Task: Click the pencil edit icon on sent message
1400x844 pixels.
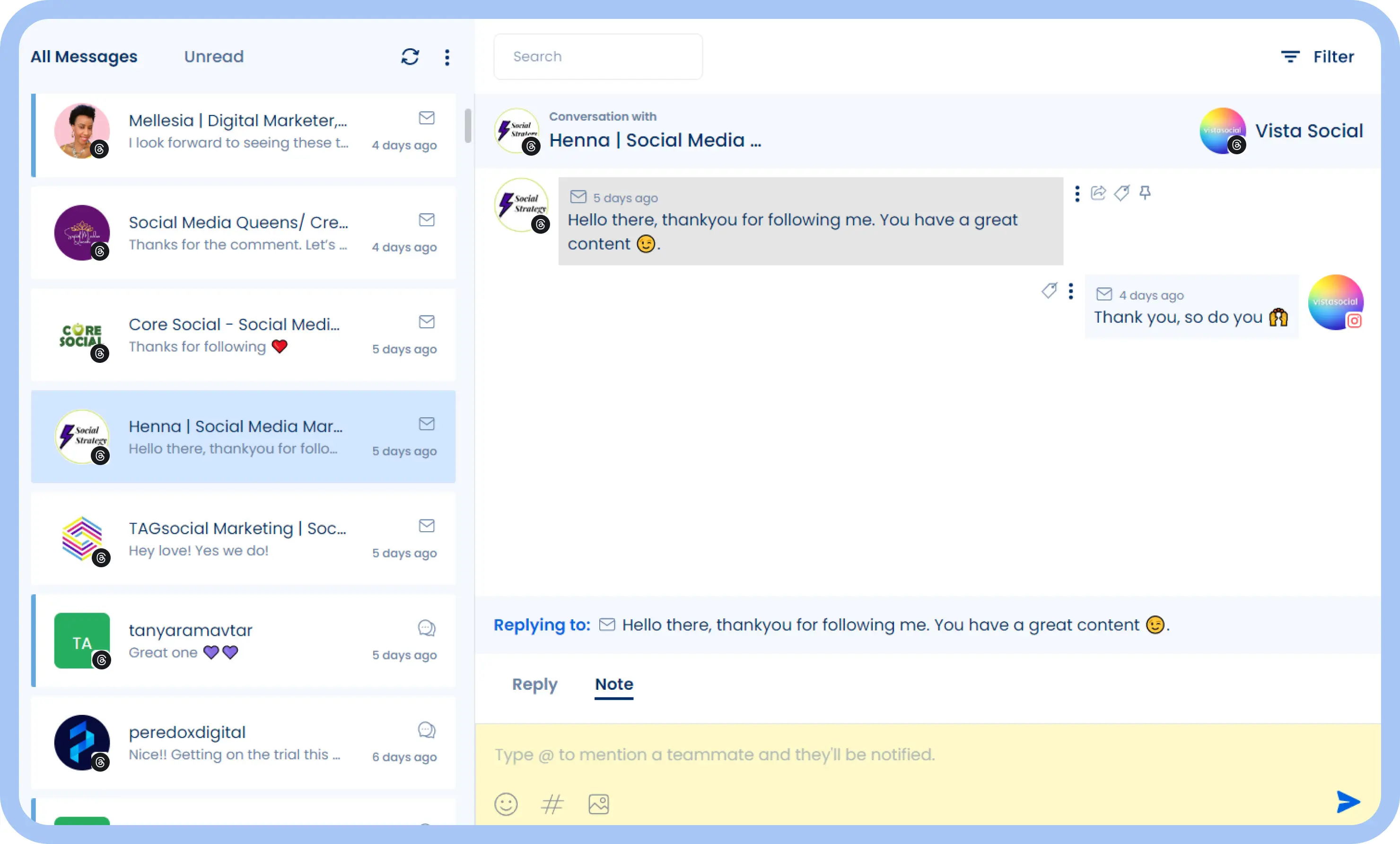Action: pyautogui.click(x=1049, y=291)
